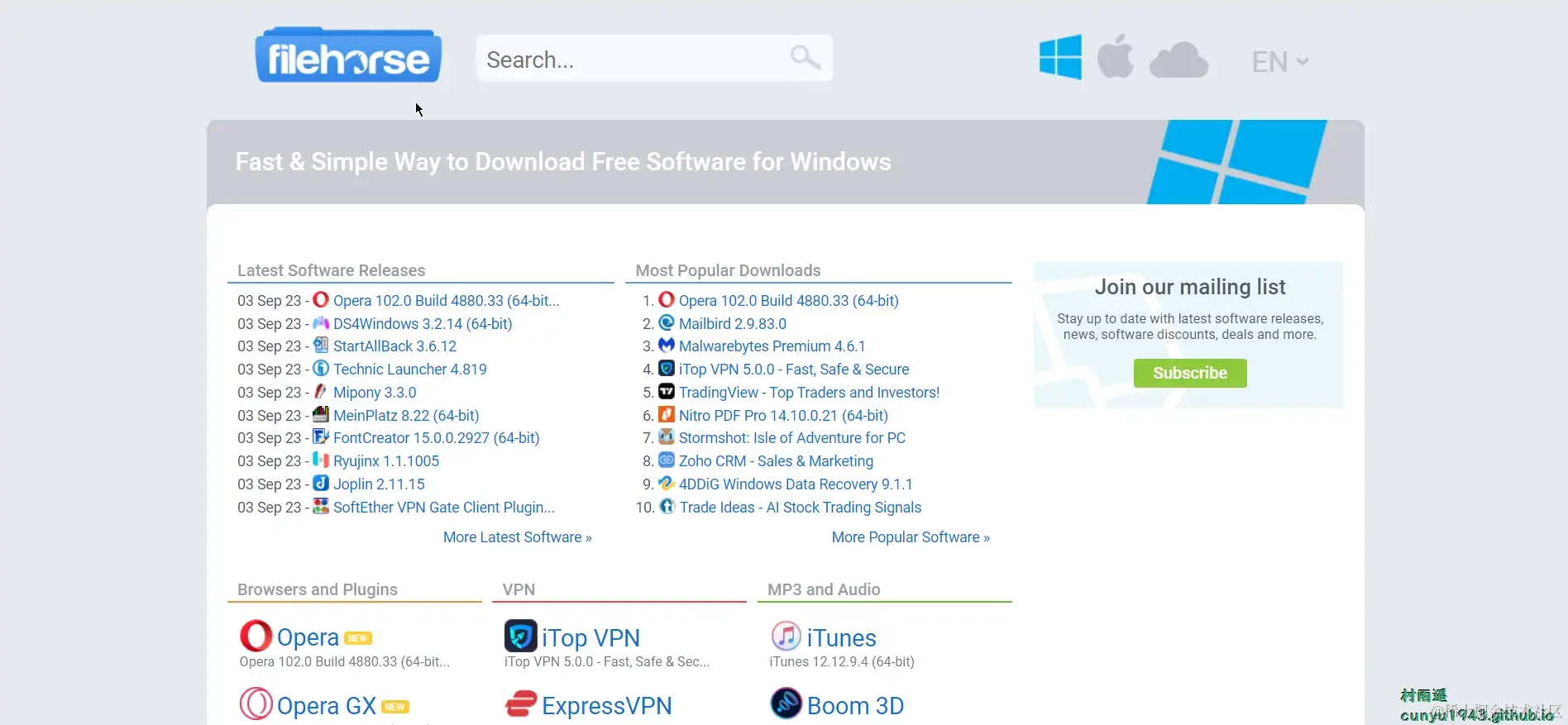
Task: Open Mailbird 2.9.83.0 link
Action: [x=733, y=324]
